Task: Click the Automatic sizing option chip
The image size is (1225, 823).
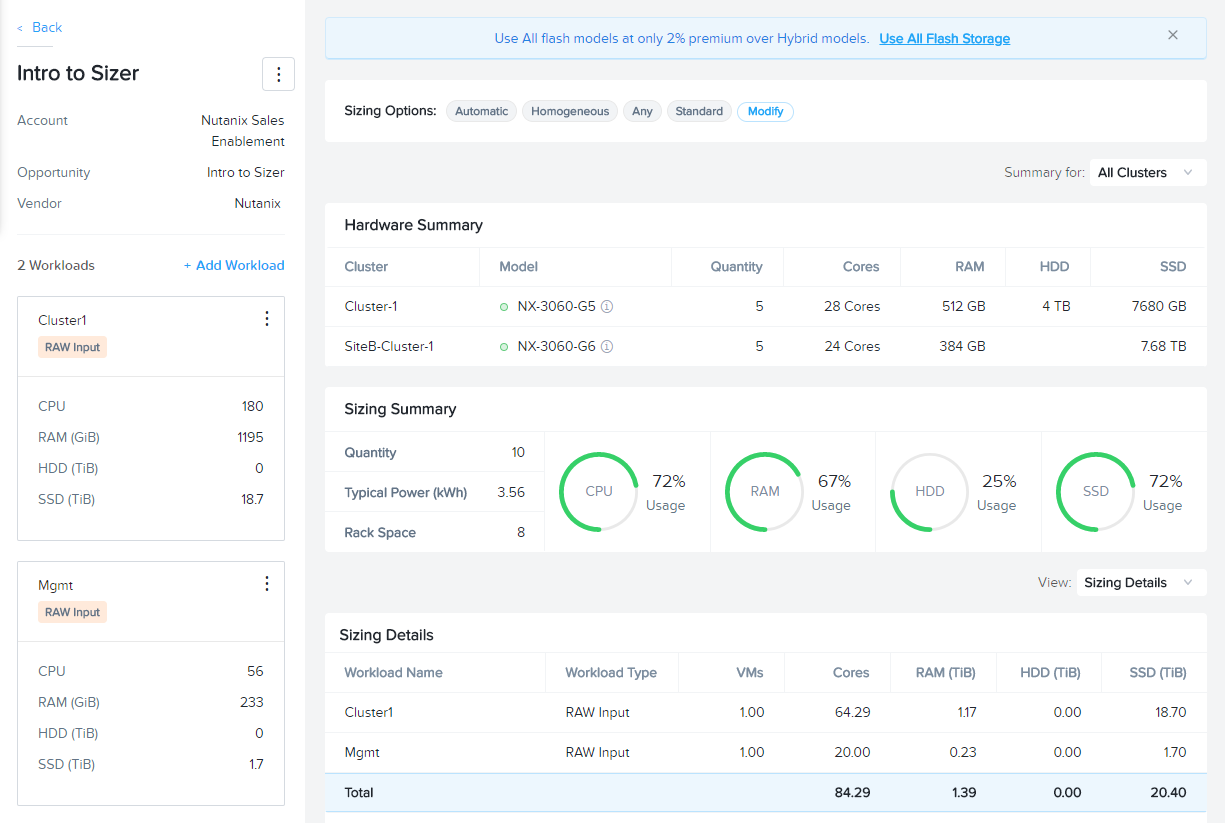Action: 481,111
